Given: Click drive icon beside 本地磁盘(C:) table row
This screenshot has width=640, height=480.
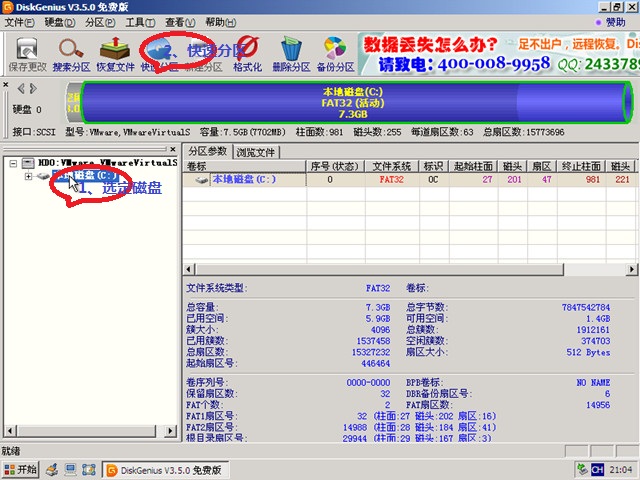Looking at the screenshot, I should (x=201, y=180).
